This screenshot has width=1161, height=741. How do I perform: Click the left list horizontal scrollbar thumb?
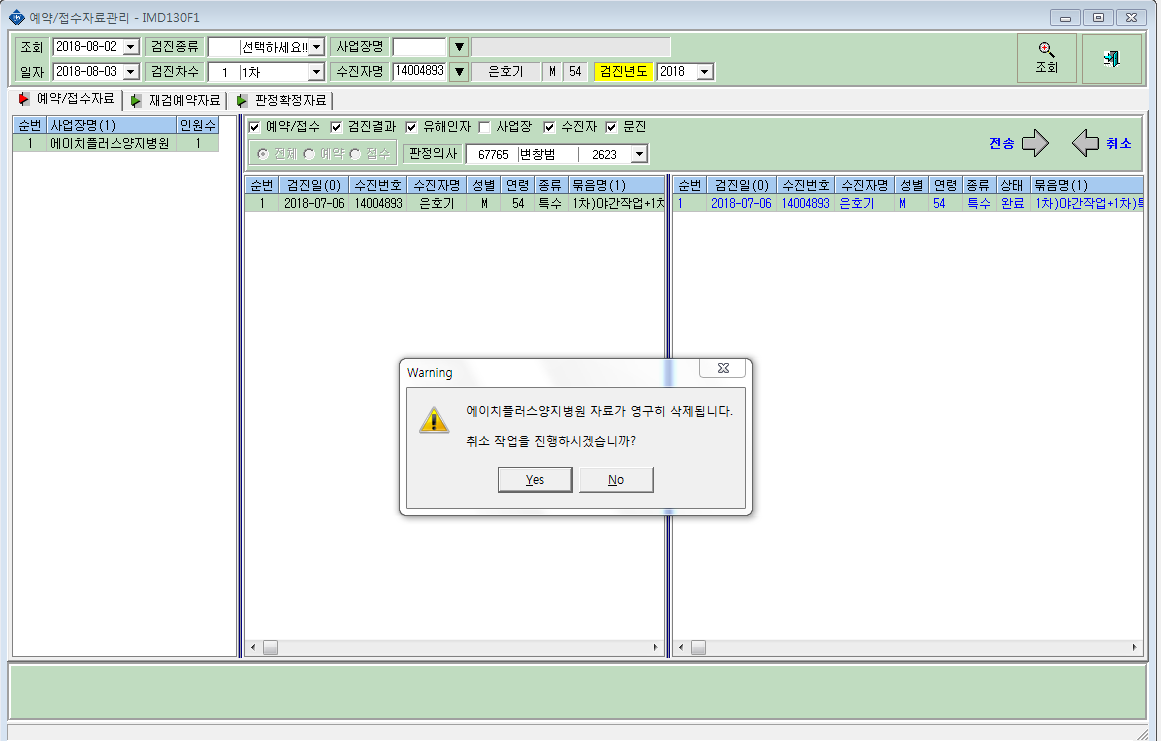(270, 648)
